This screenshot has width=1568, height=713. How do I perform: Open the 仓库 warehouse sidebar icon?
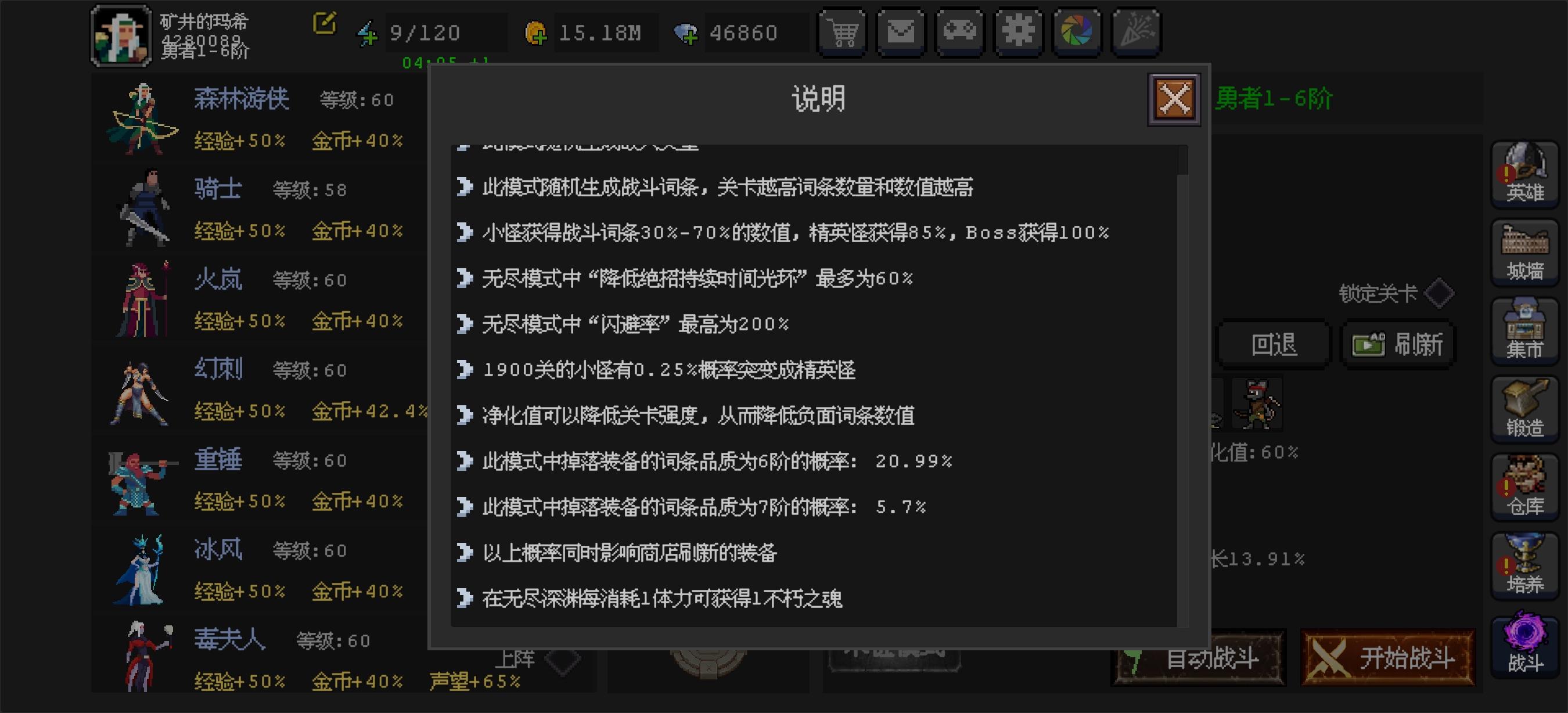click(1524, 487)
